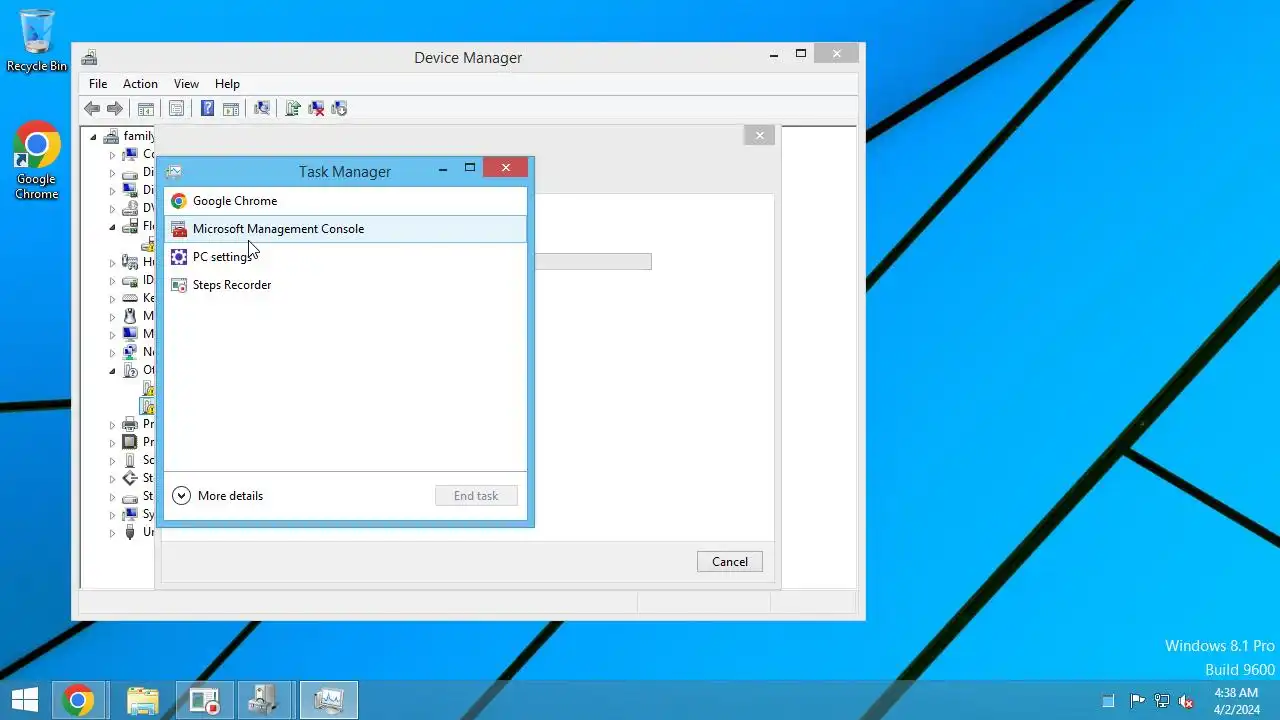Image resolution: width=1280 pixels, height=720 pixels.
Task: Toggle the Show/Hide Action Pane toolbar icon
Action: [231, 108]
